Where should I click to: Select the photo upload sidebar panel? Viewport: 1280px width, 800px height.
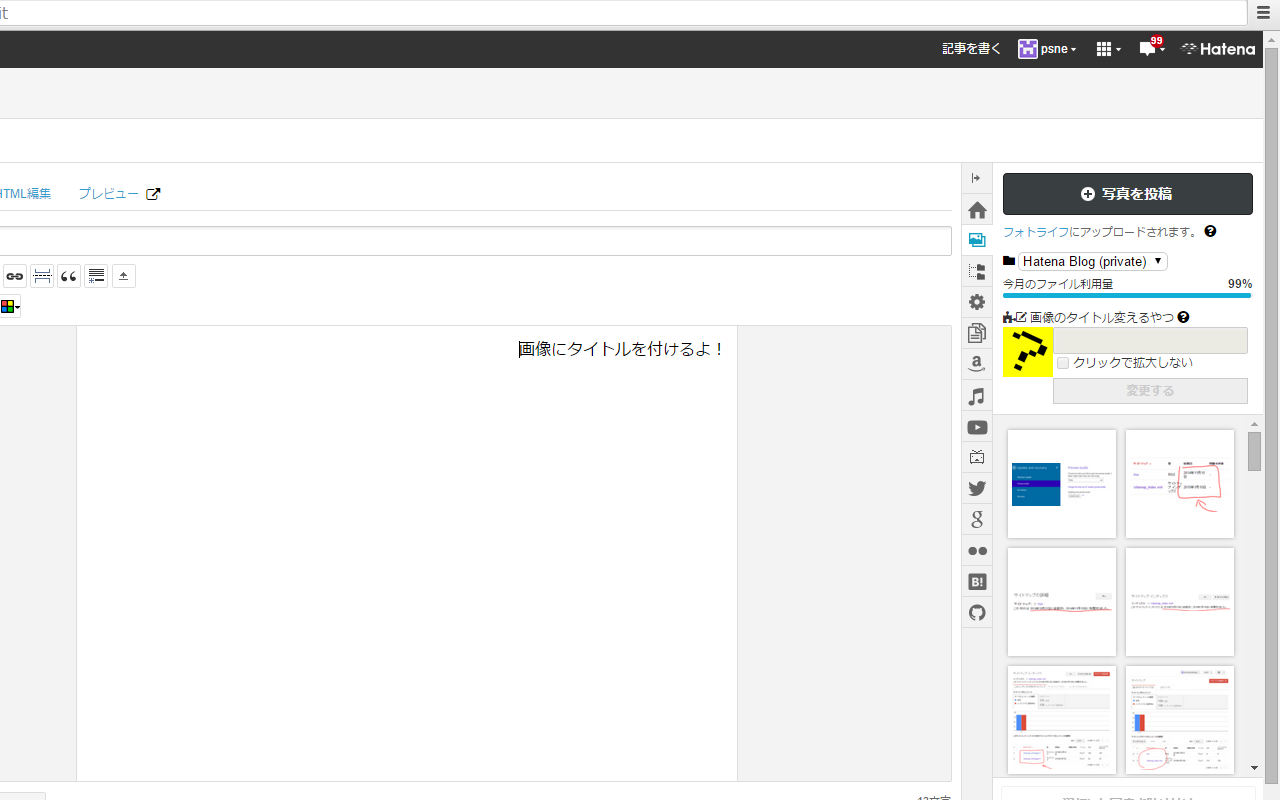coord(977,240)
